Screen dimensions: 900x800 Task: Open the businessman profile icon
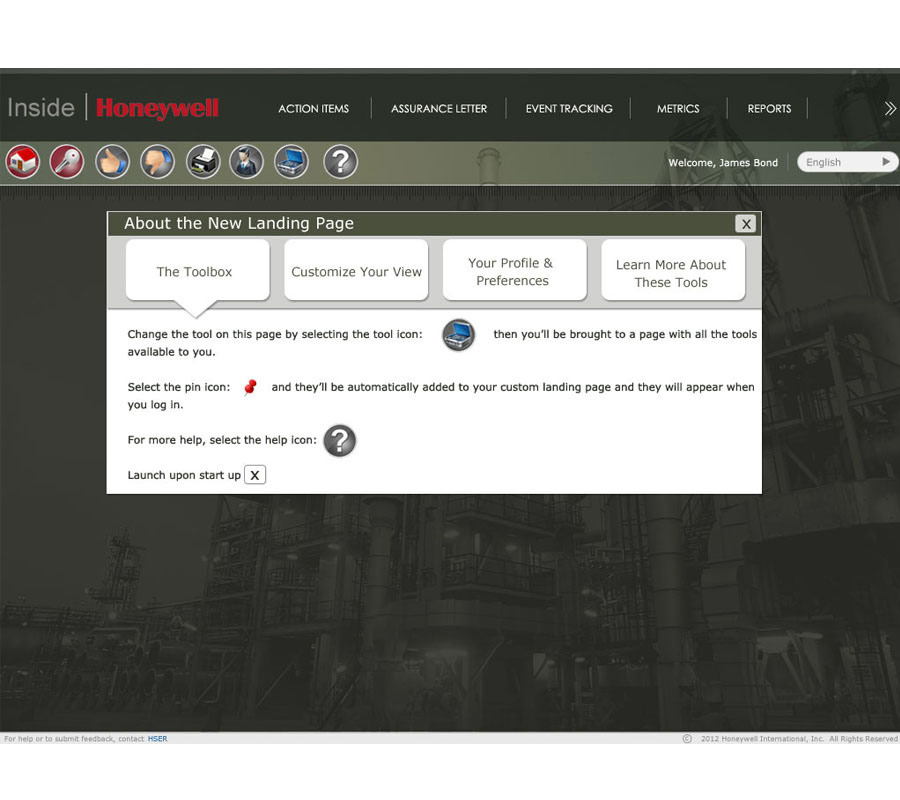tap(247, 161)
